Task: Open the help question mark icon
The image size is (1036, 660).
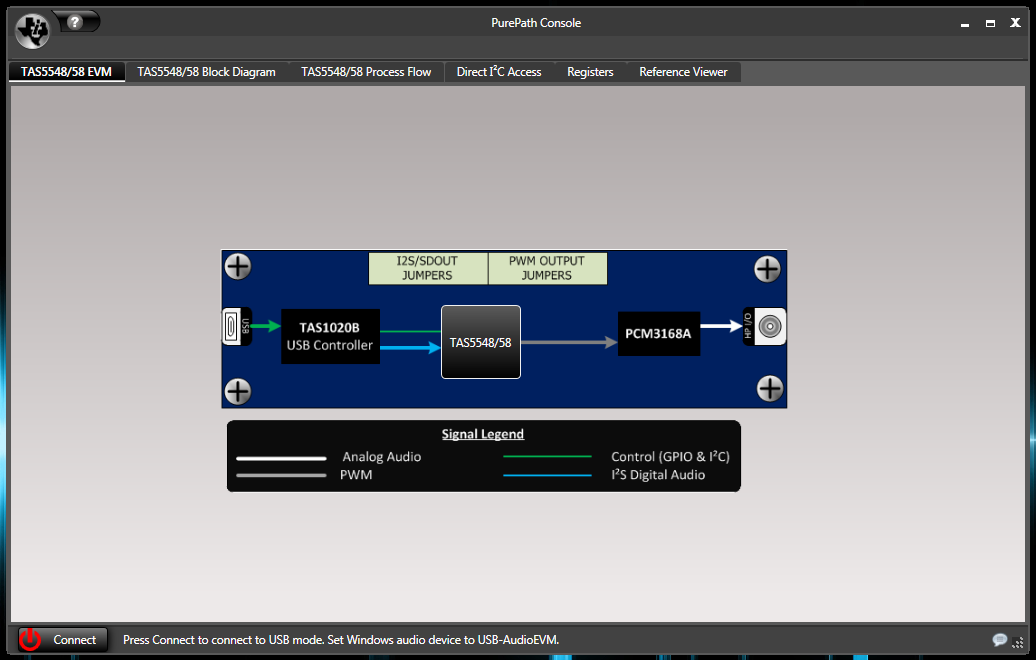Action: (x=76, y=20)
